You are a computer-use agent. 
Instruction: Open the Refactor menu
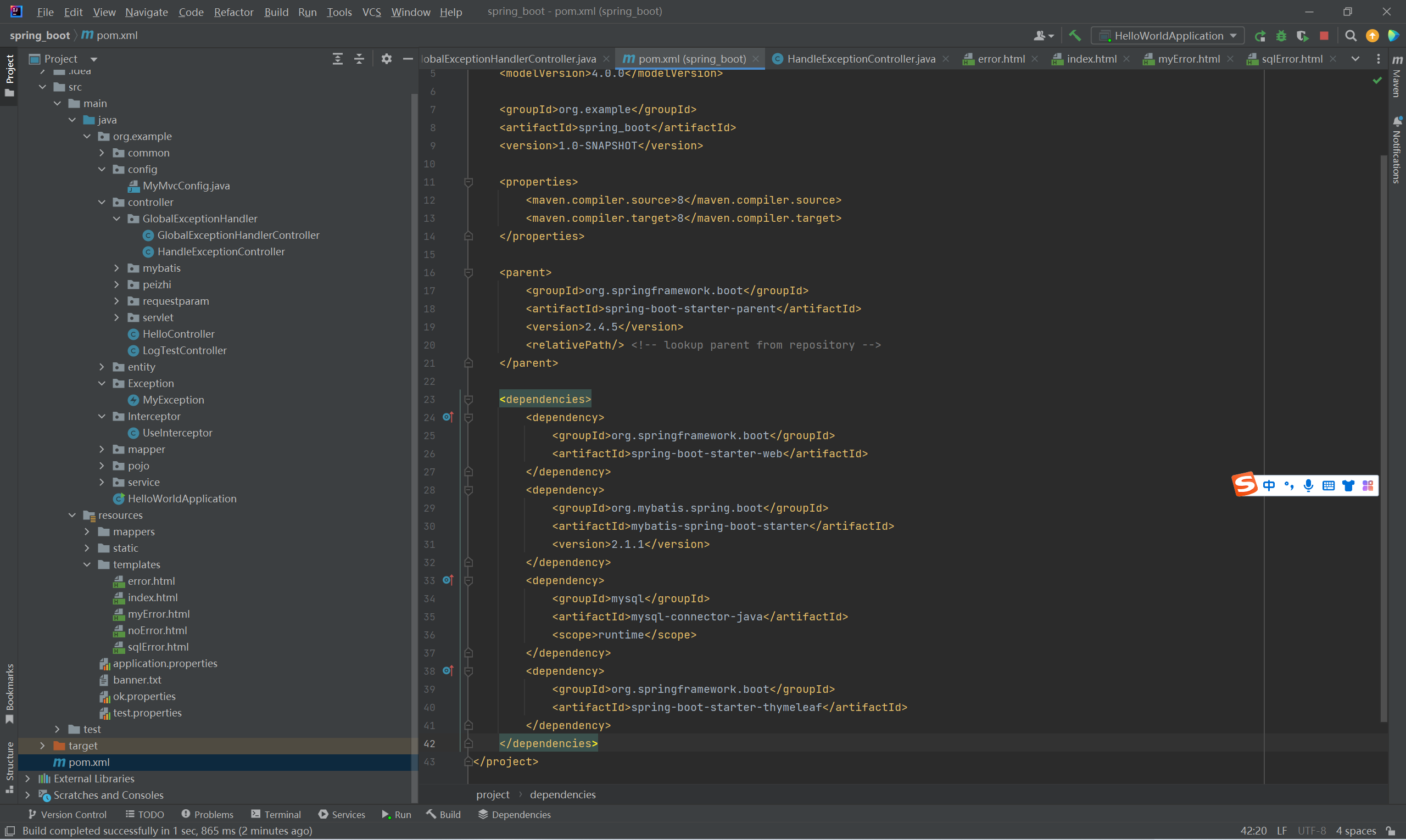tap(233, 12)
